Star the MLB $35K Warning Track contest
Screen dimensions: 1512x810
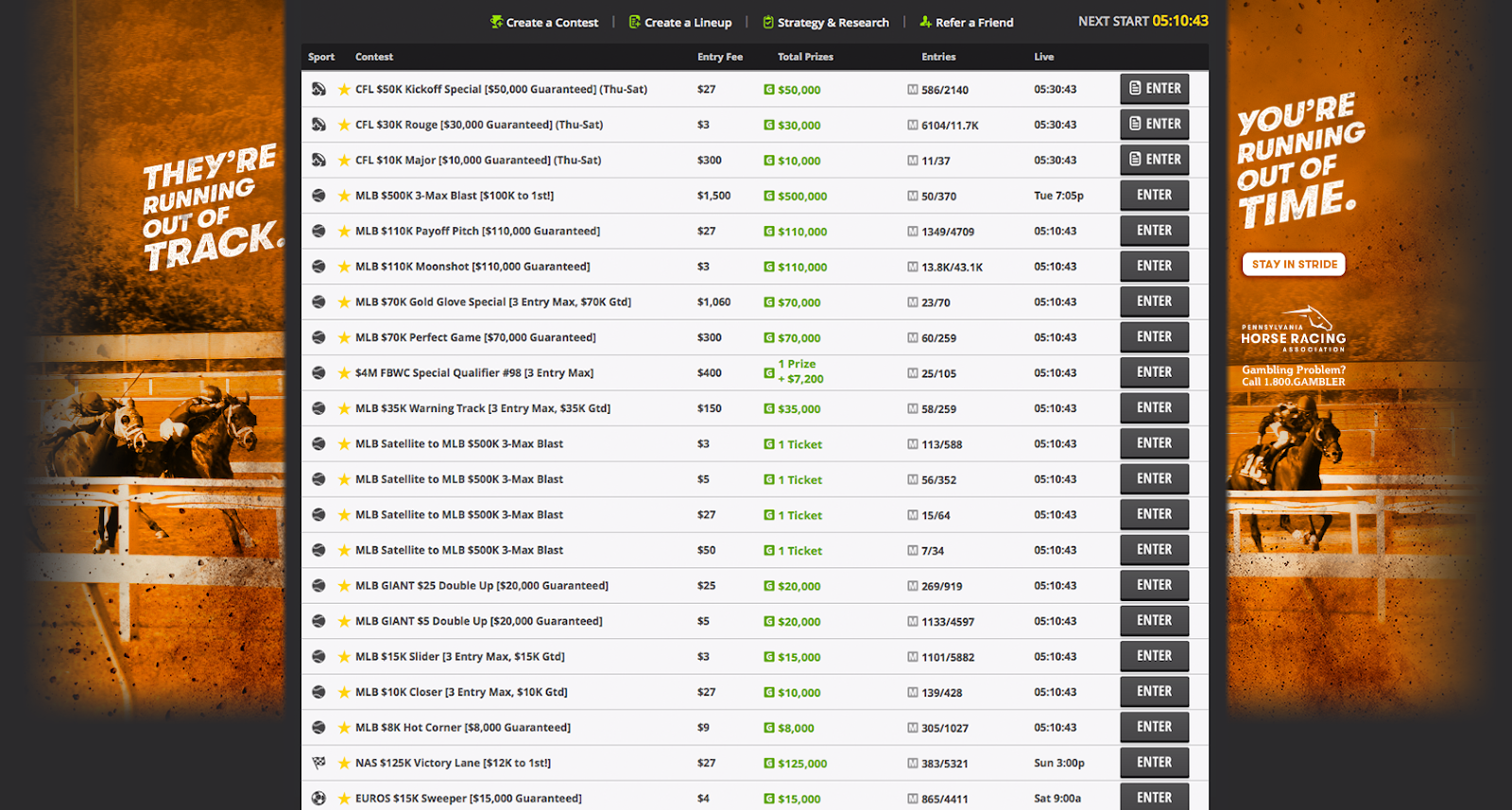(x=344, y=408)
